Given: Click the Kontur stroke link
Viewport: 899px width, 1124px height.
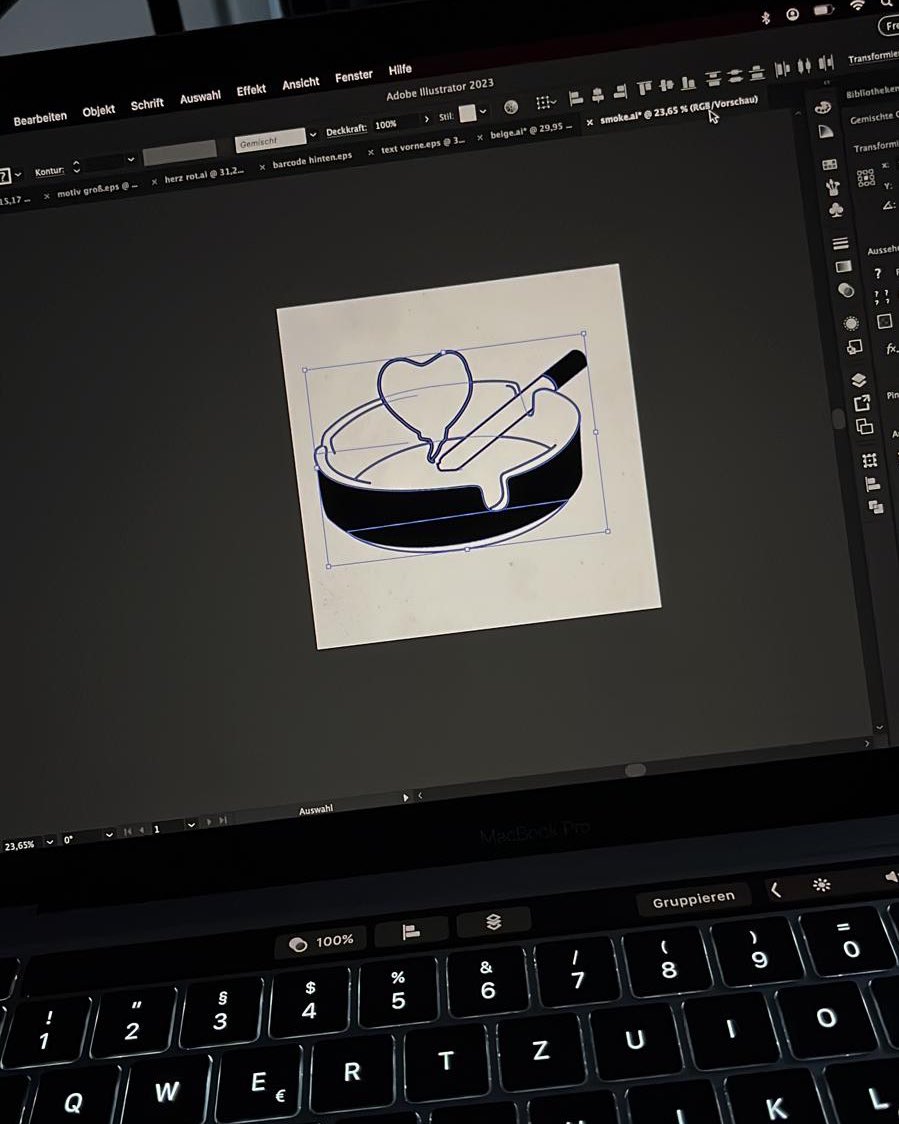Looking at the screenshot, I should pos(49,171).
